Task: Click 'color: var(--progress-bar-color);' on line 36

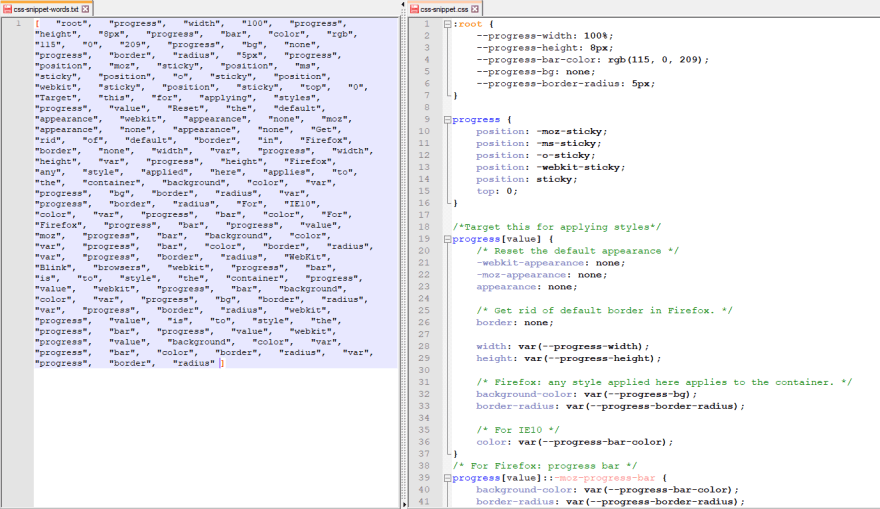Action: tap(575, 442)
